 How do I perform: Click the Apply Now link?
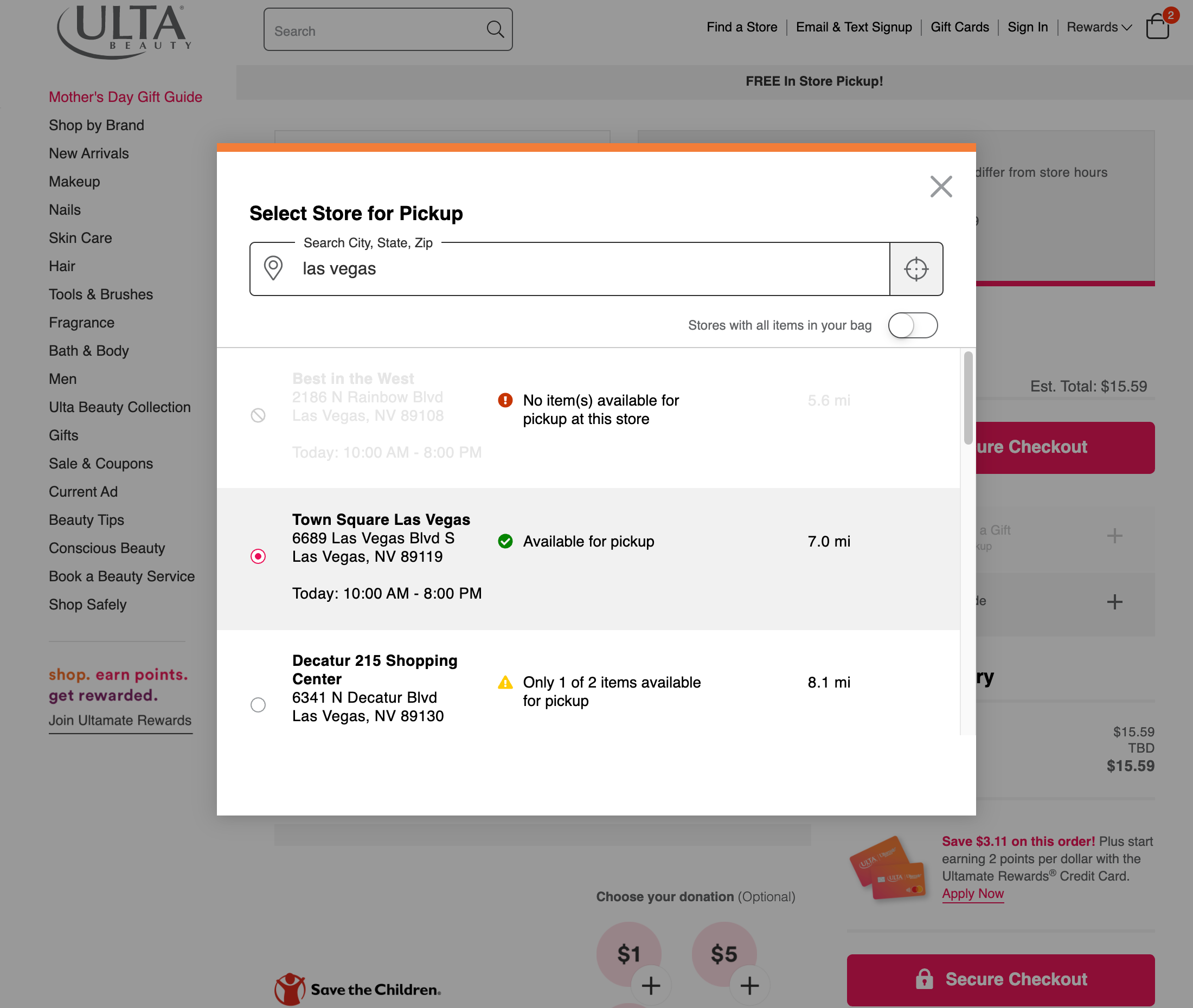pyautogui.click(x=972, y=893)
